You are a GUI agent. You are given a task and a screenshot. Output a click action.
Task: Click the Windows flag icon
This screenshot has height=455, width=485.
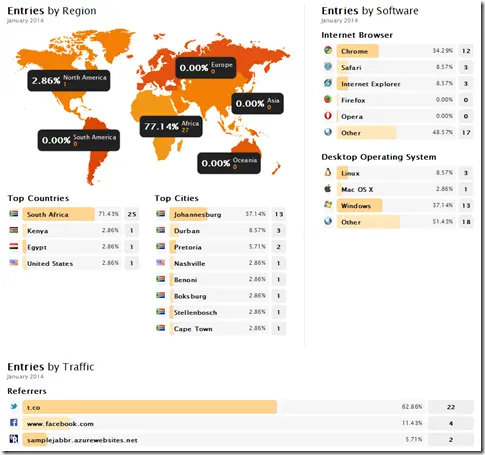pyautogui.click(x=328, y=204)
